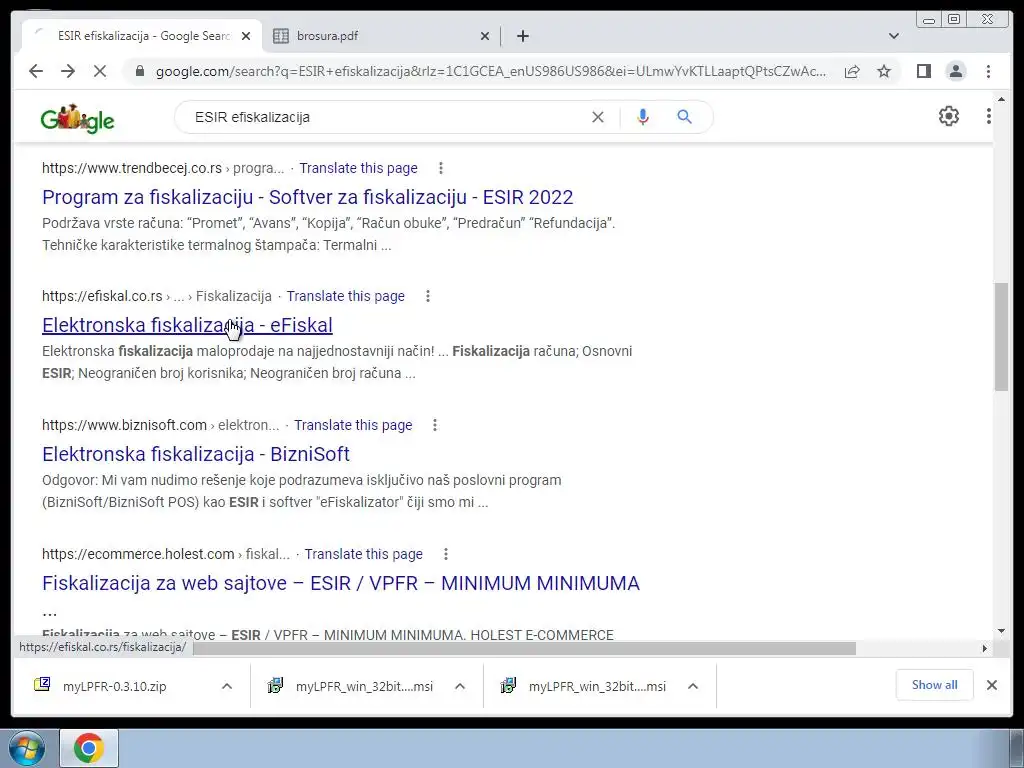Open options for trendbecej.co.rs result
The width and height of the screenshot is (1024, 768).
pyautogui.click(x=441, y=168)
